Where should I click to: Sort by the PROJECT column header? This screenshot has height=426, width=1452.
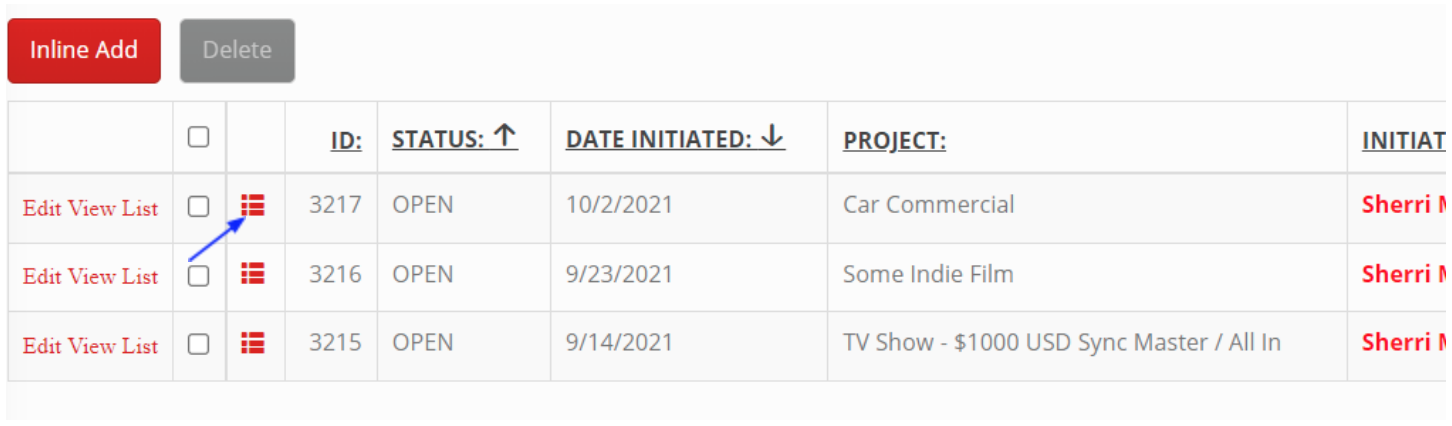coord(894,141)
